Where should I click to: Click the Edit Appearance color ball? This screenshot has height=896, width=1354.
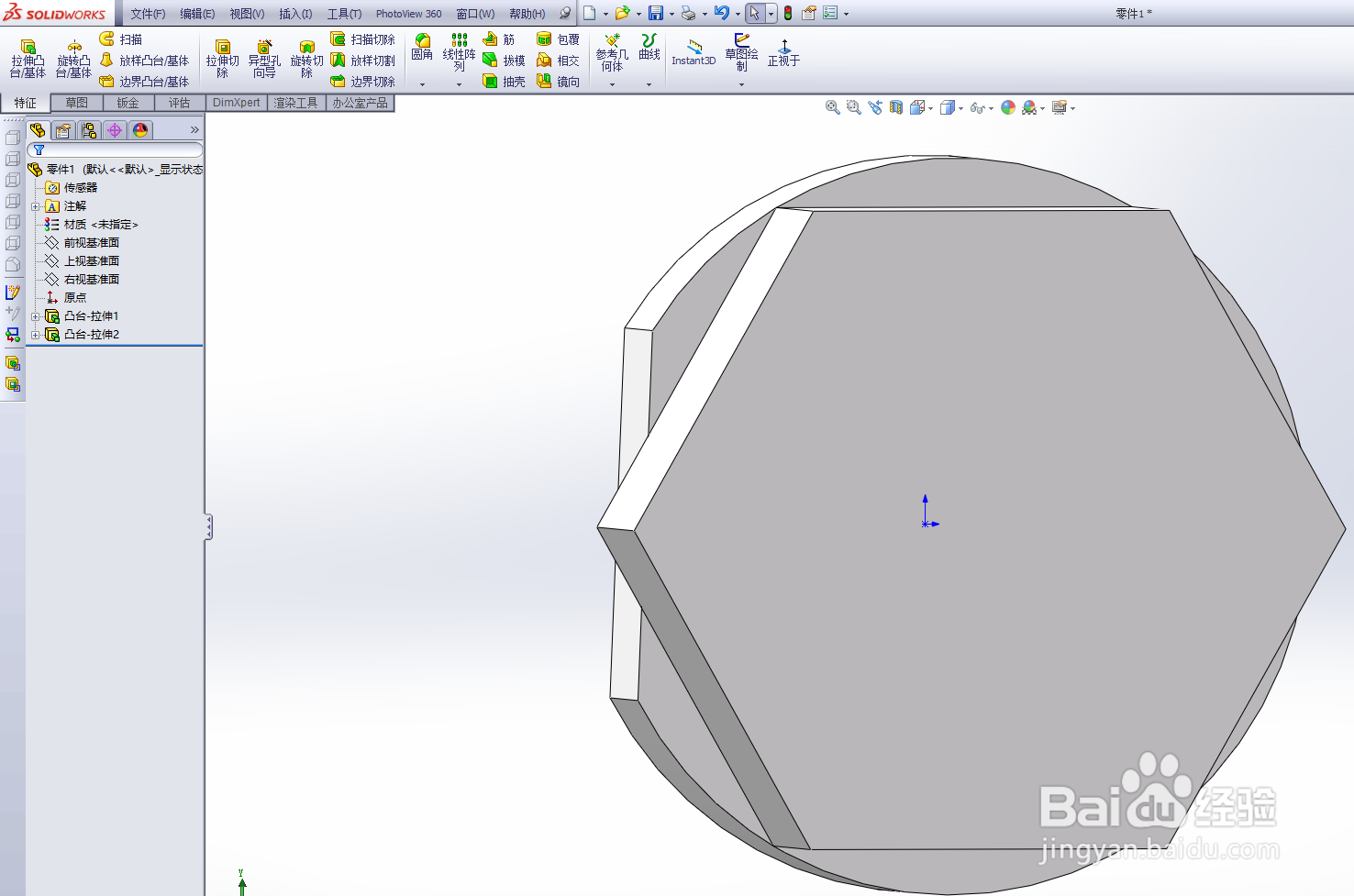point(1008,107)
